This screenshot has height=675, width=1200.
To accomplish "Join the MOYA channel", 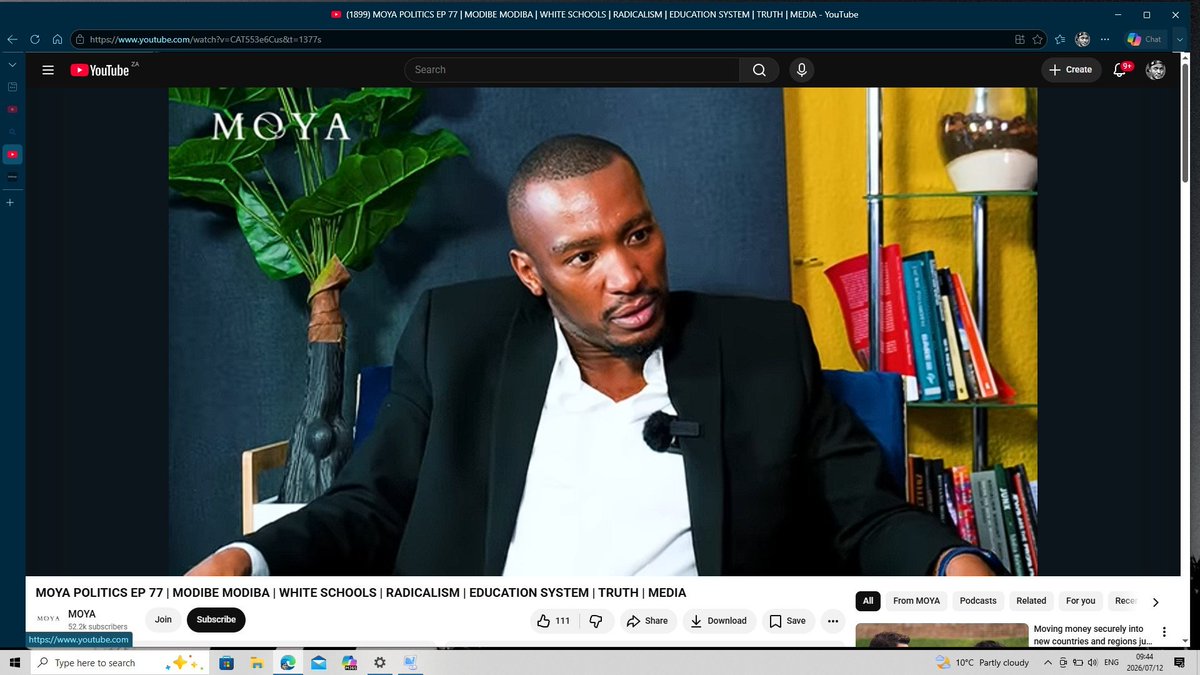I will [163, 620].
